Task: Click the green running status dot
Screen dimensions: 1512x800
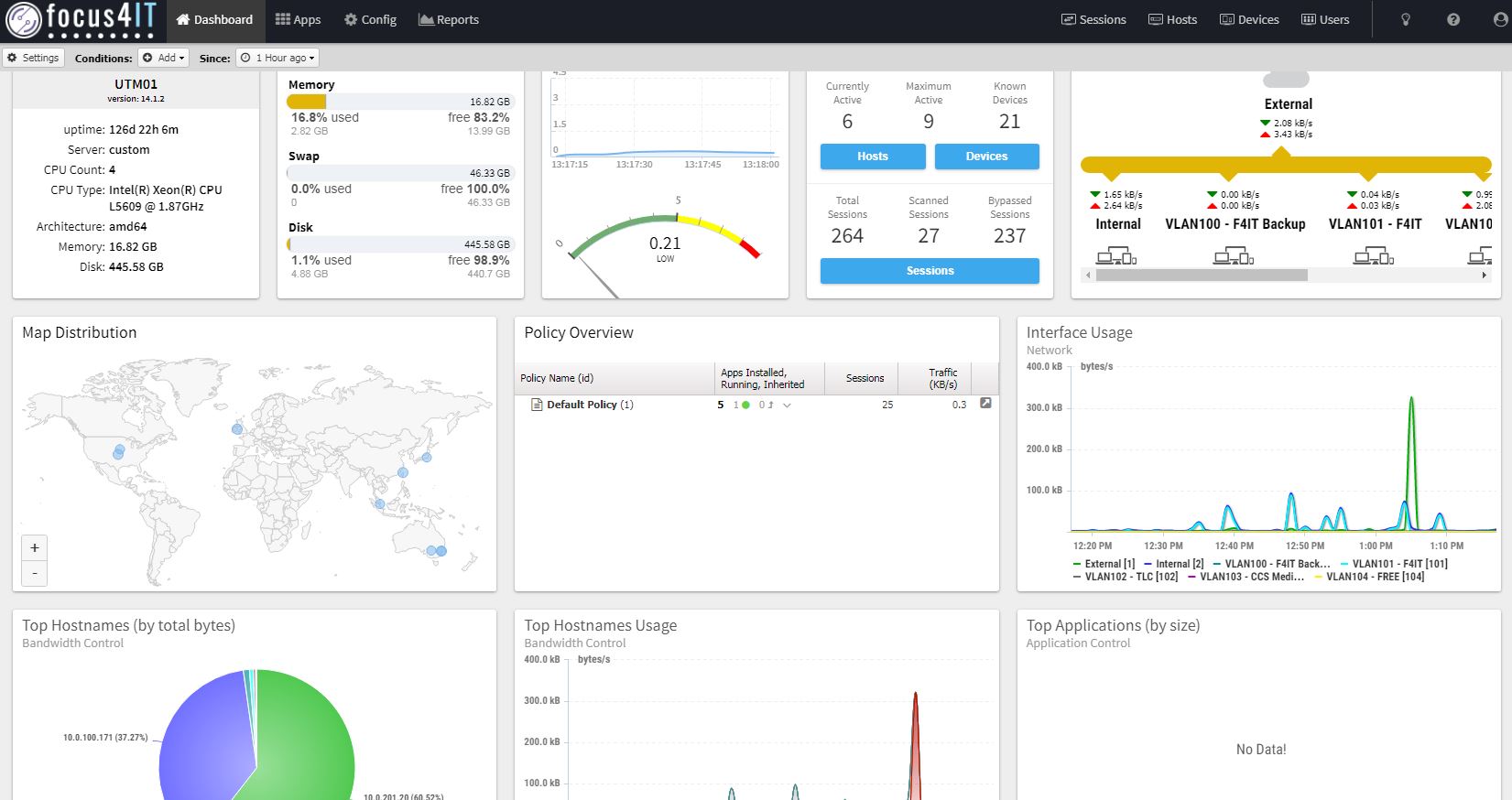Action: pyautogui.click(x=745, y=405)
